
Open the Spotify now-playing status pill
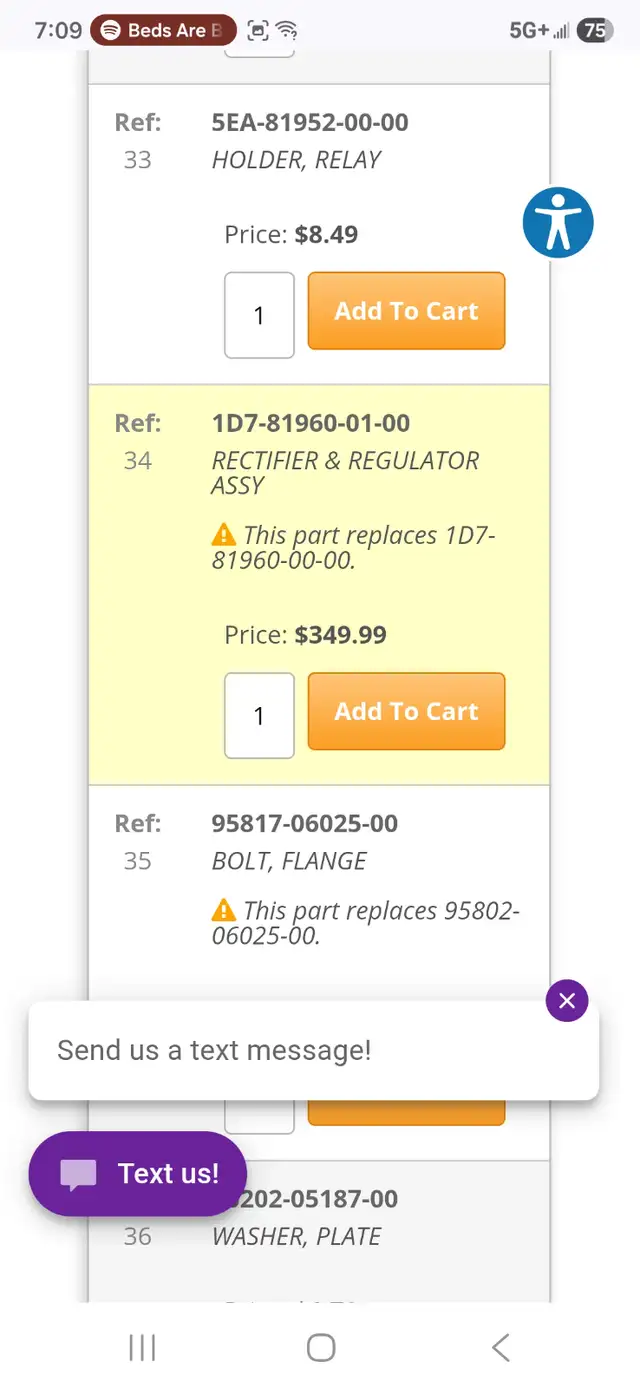[x=163, y=30]
